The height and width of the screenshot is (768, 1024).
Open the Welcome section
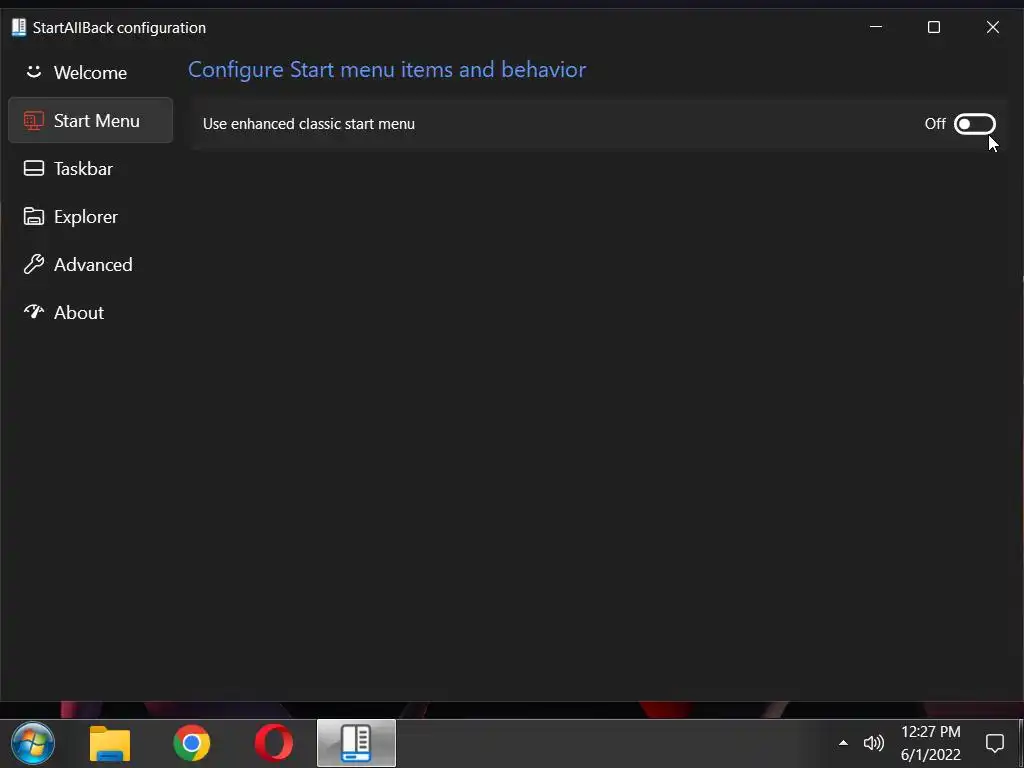pos(90,72)
